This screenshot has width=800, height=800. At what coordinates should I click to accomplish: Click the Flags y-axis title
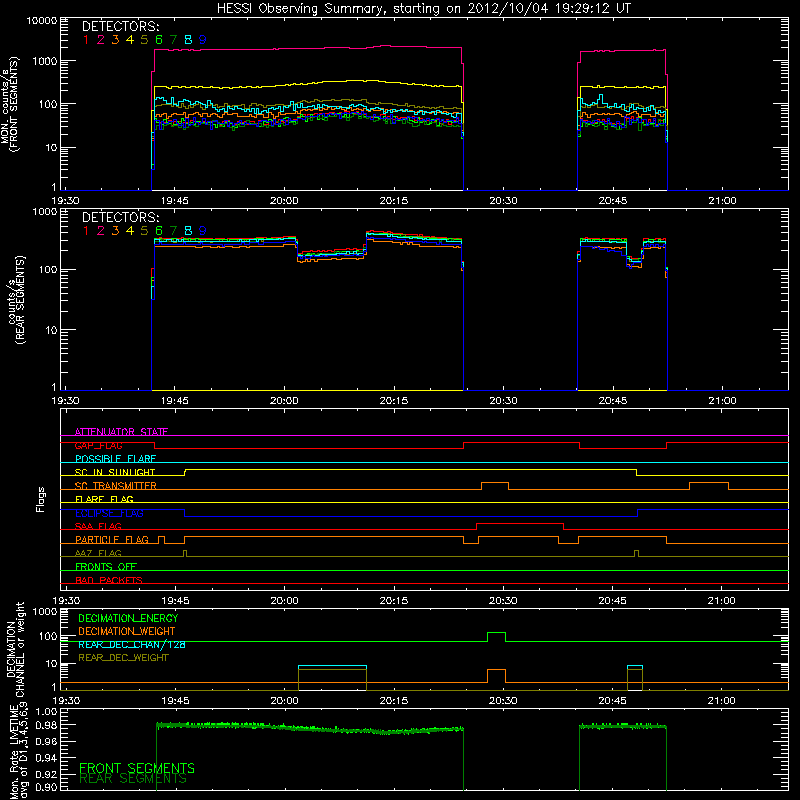pyautogui.click(x=41, y=499)
